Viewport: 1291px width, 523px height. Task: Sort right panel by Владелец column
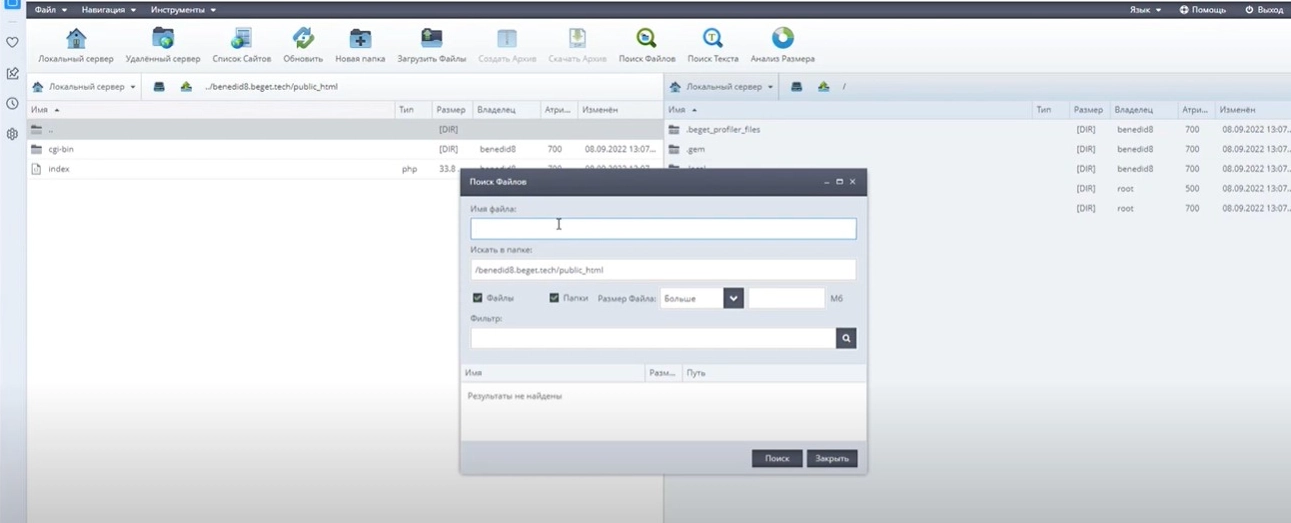point(1143,109)
